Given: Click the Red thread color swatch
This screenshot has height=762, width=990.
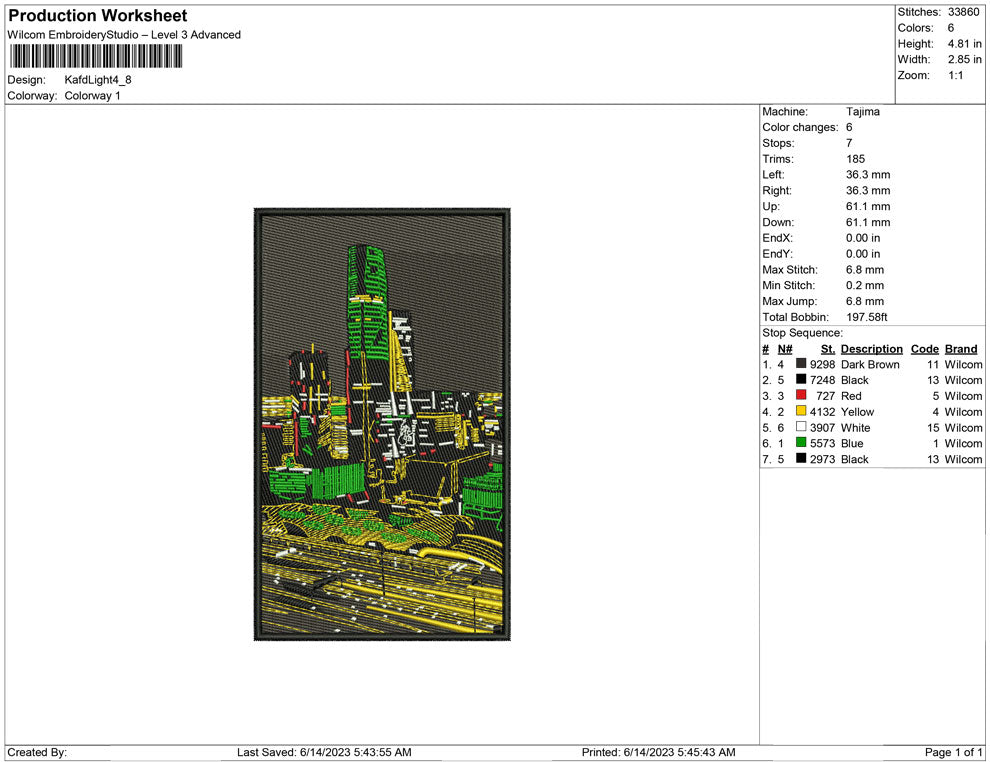Looking at the screenshot, I should click(801, 395).
